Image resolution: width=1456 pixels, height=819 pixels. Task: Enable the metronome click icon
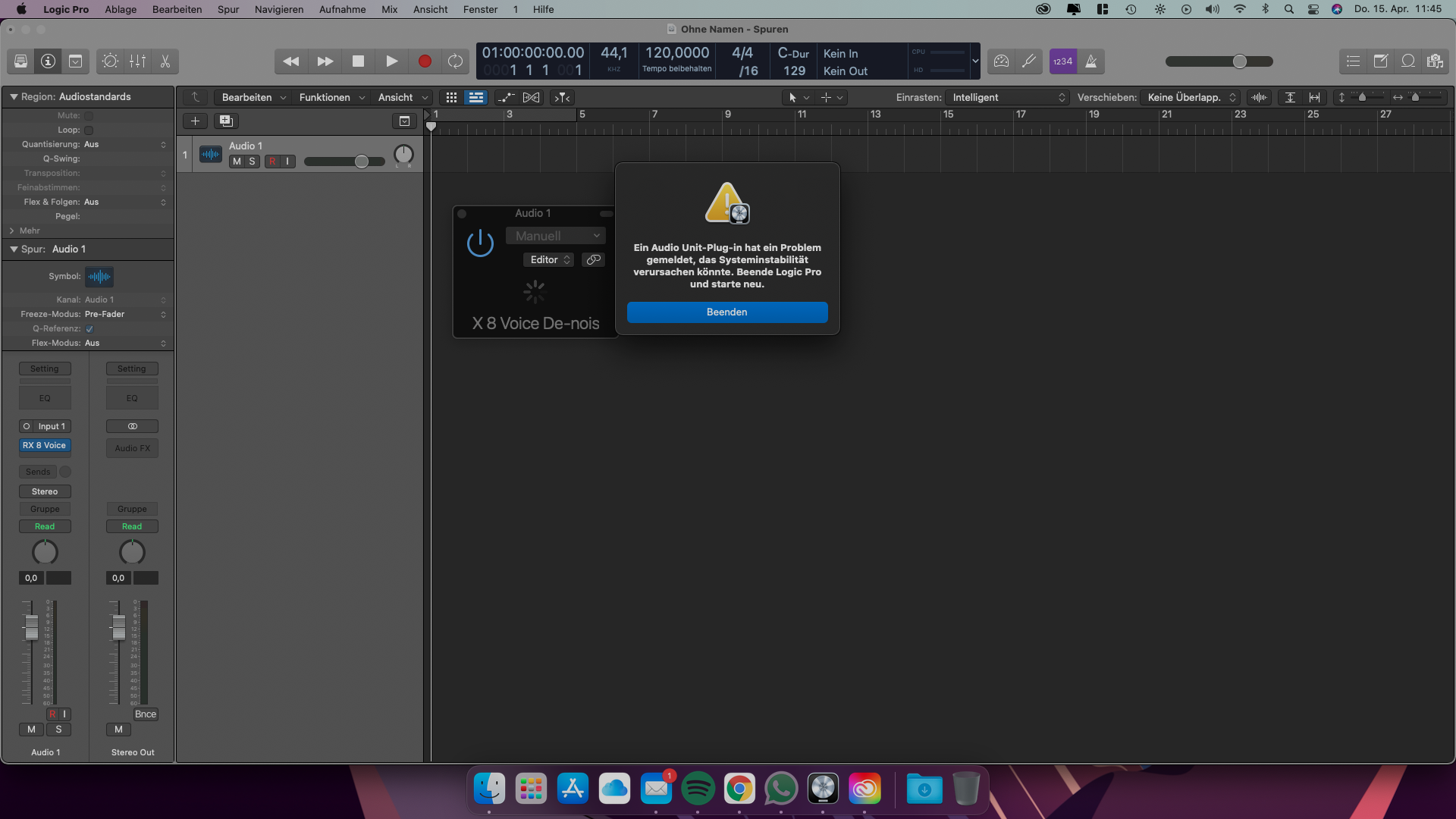1091,61
